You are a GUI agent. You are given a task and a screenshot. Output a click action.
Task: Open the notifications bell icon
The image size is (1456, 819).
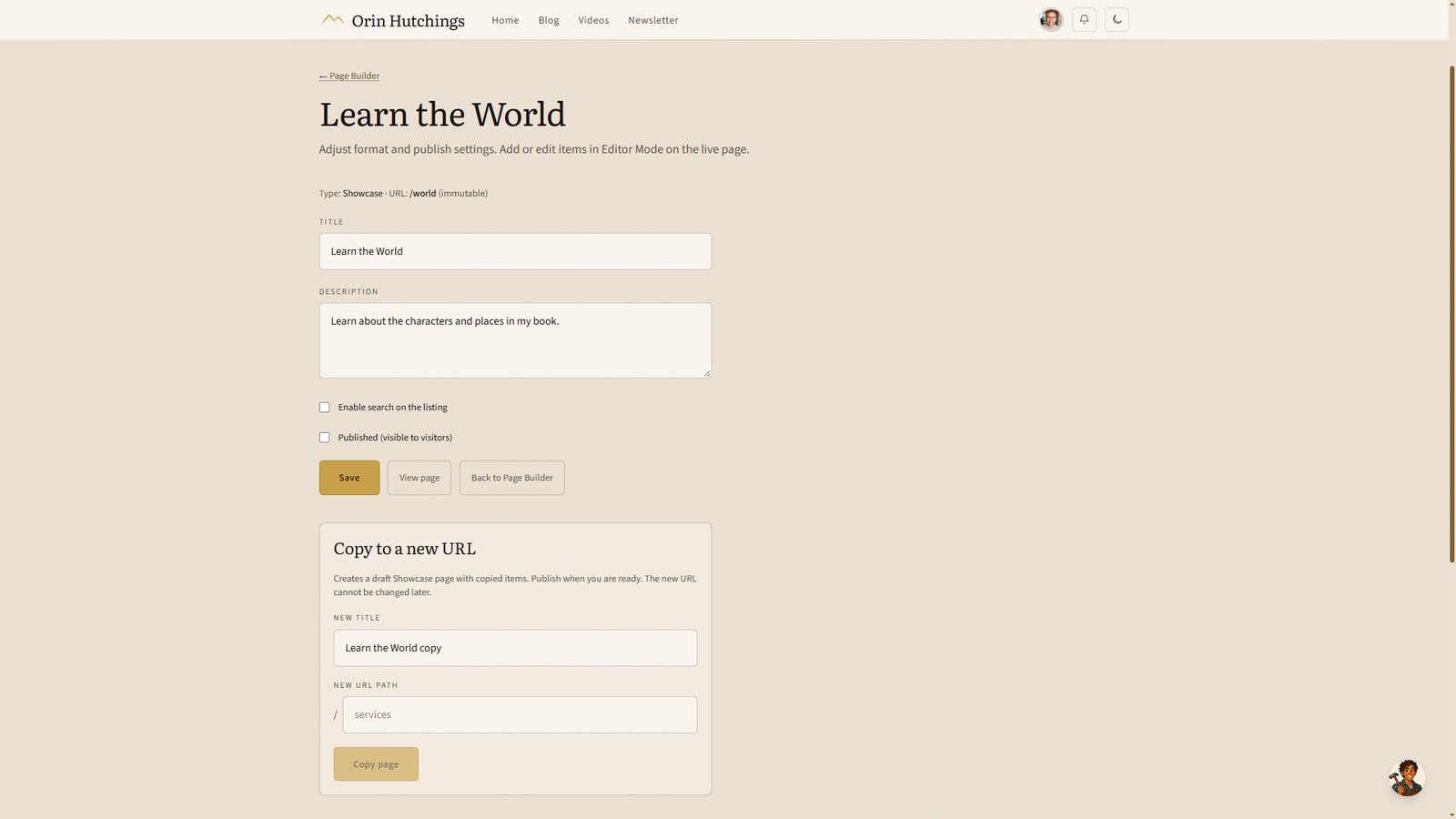pyautogui.click(x=1084, y=20)
